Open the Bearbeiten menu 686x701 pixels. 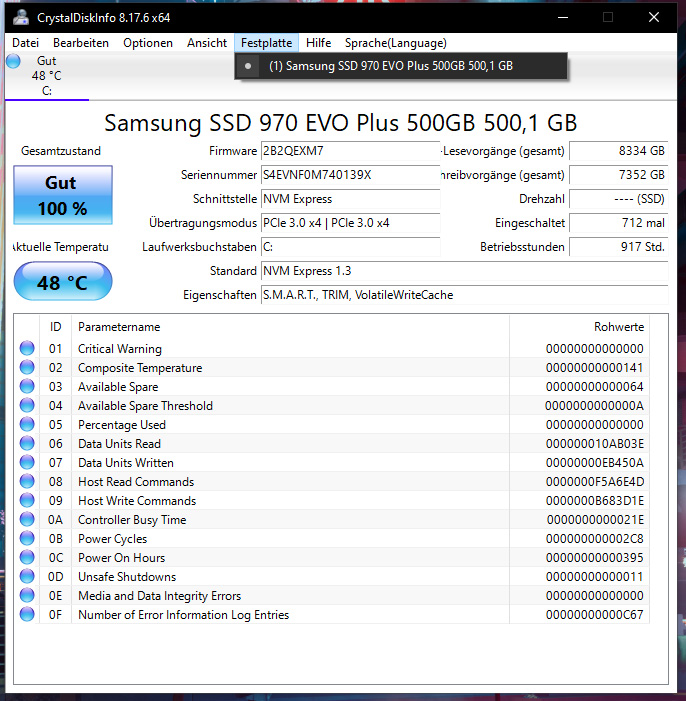click(x=81, y=43)
